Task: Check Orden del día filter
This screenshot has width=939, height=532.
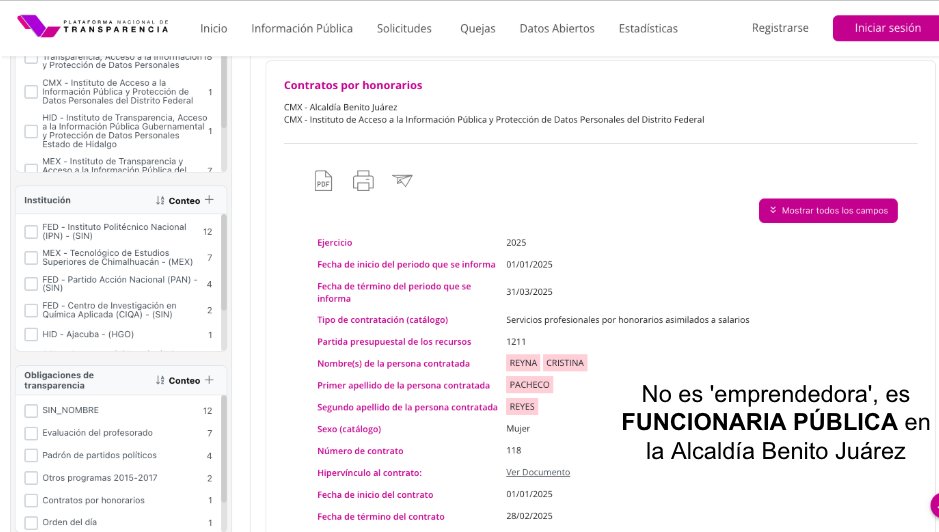Action: click(x=31, y=522)
